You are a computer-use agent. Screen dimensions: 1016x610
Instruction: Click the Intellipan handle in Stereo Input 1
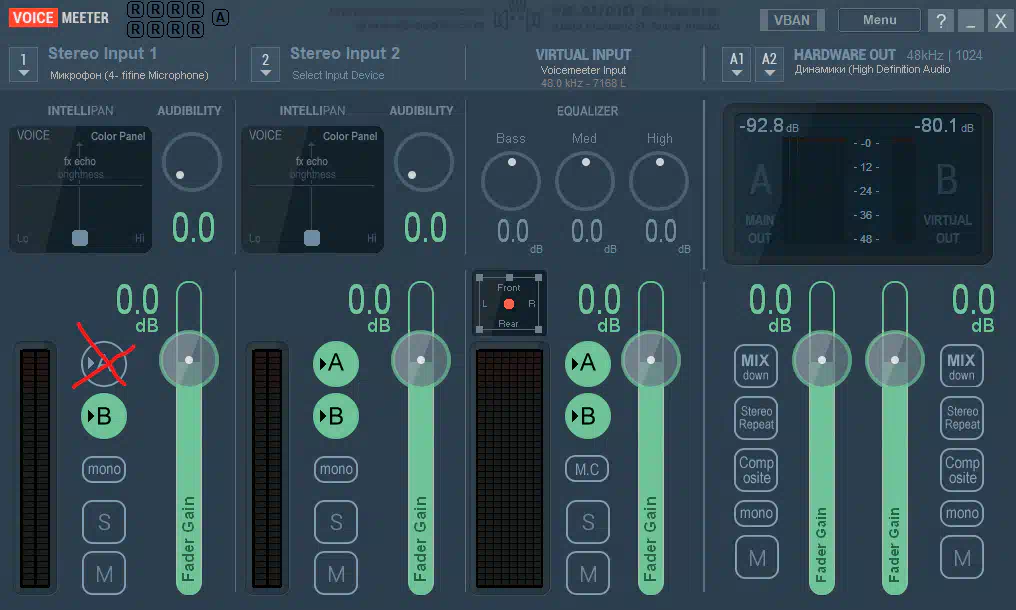coord(80,238)
